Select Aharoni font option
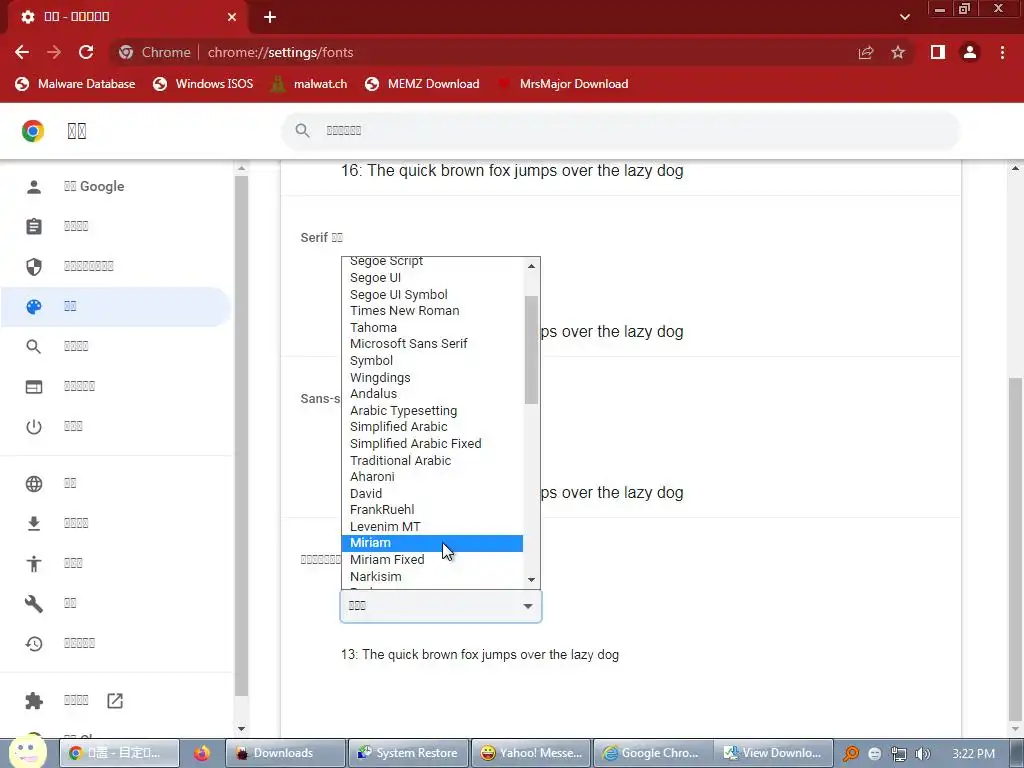 [x=432, y=477]
